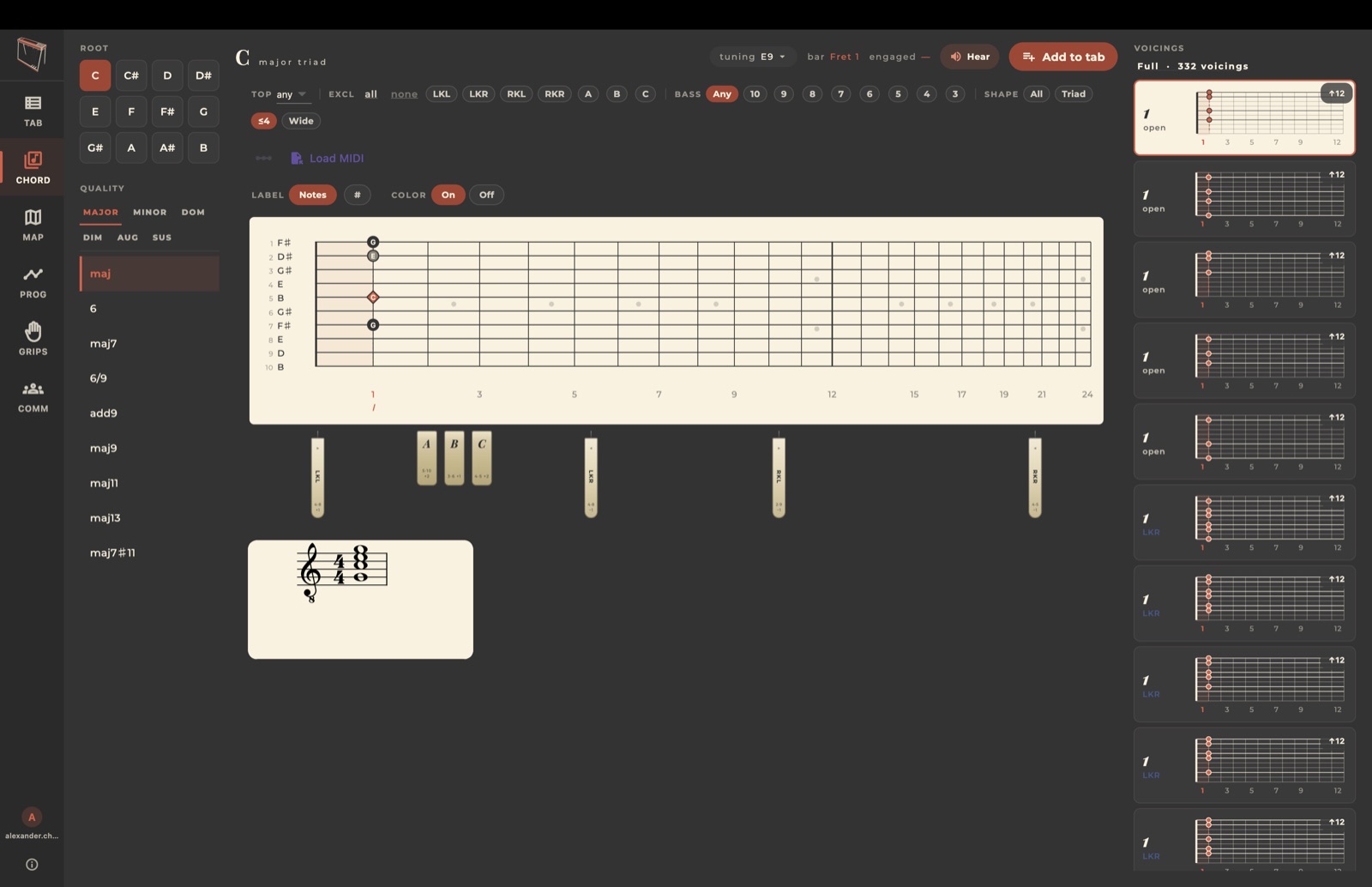1372x887 pixels.
Task: Select first open voicing thumbnail
Action: 1244,118
